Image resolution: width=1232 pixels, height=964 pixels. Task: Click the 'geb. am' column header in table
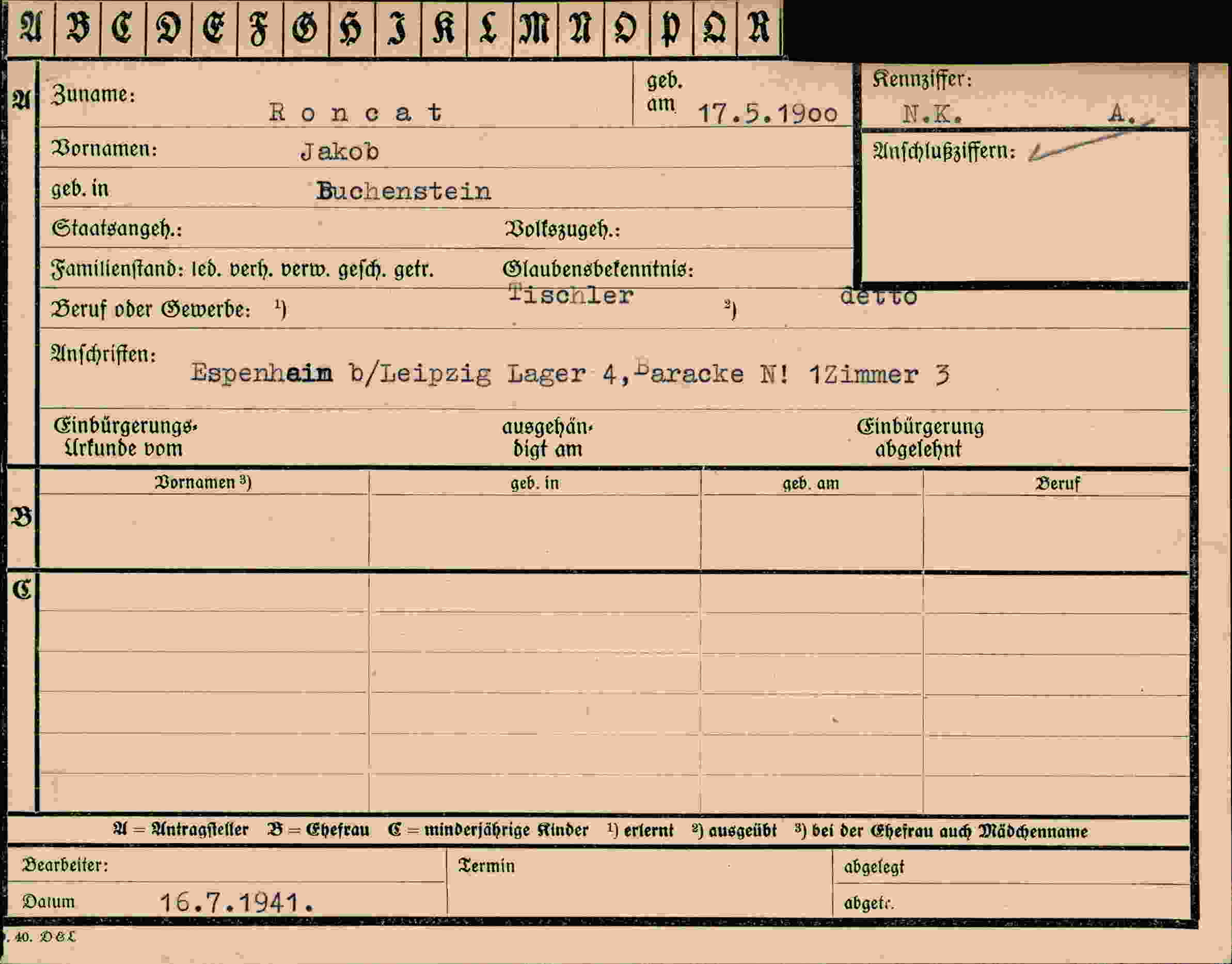tap(811, 484)
